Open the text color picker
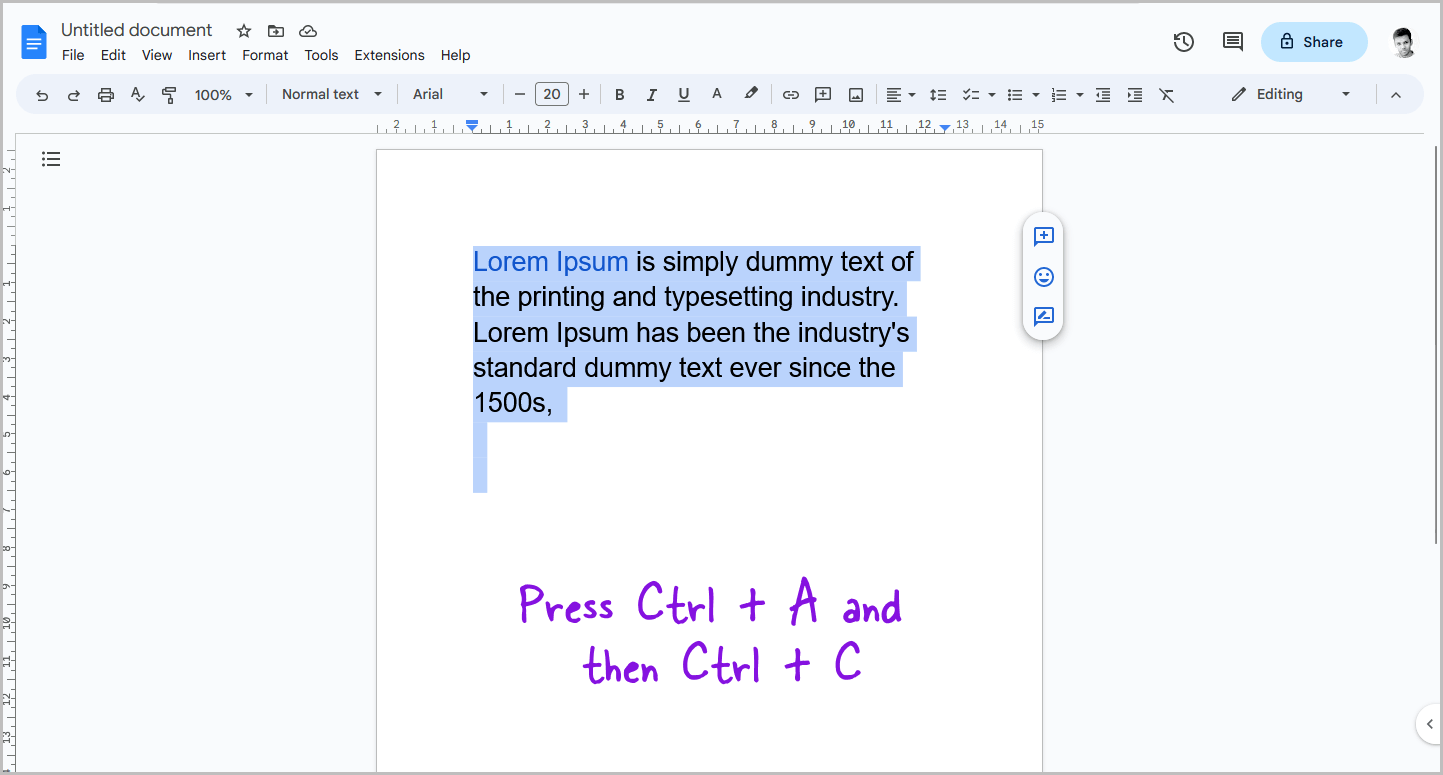1443x775 pixels. 716,94
